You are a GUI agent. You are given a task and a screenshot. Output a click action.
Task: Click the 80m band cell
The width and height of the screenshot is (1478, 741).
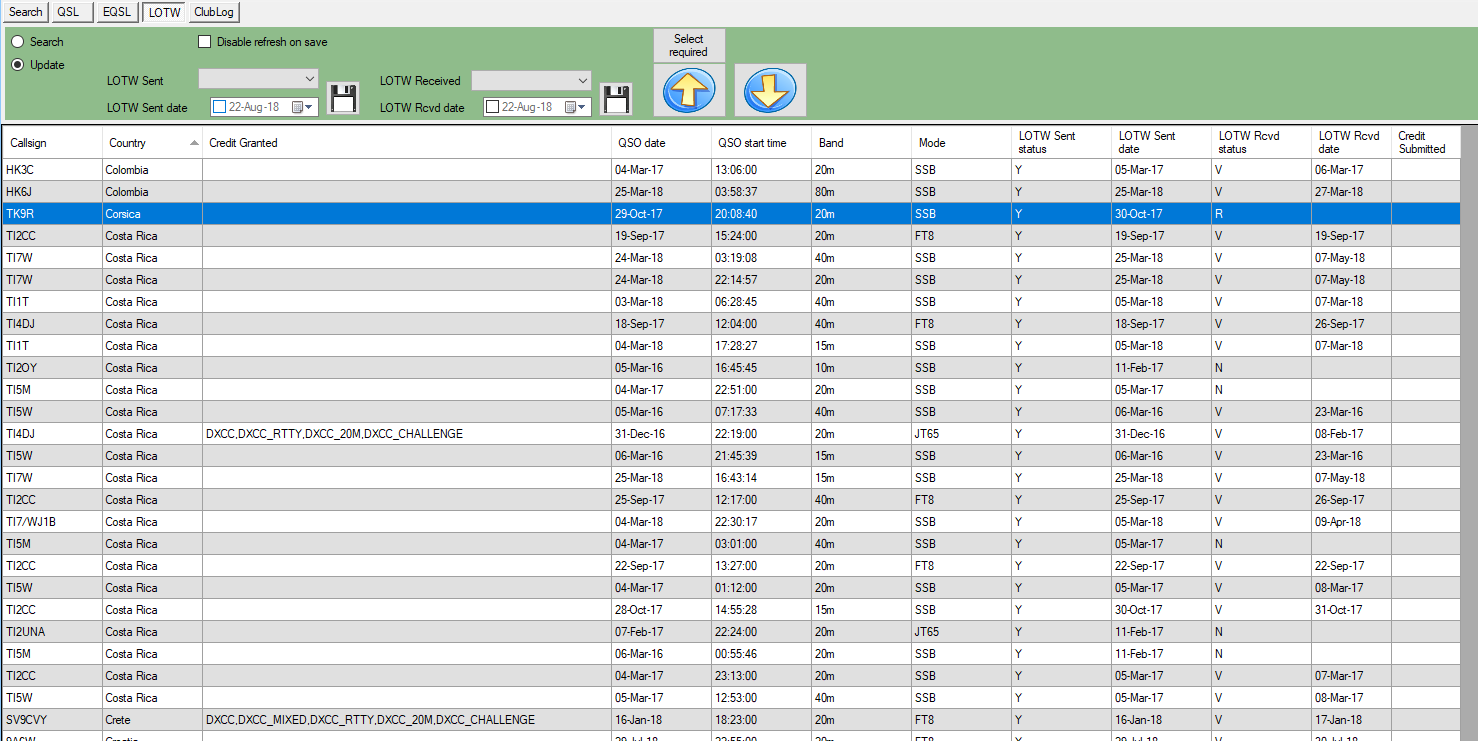[x=861, y=192]
